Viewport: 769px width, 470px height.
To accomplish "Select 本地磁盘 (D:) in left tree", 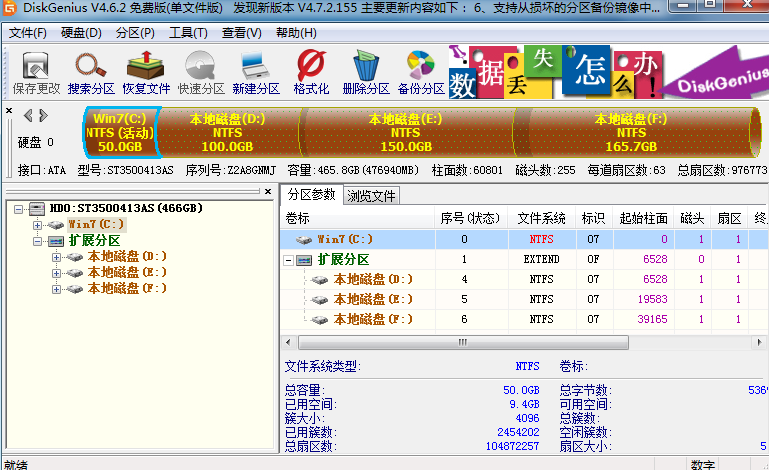I will [127, 256].
